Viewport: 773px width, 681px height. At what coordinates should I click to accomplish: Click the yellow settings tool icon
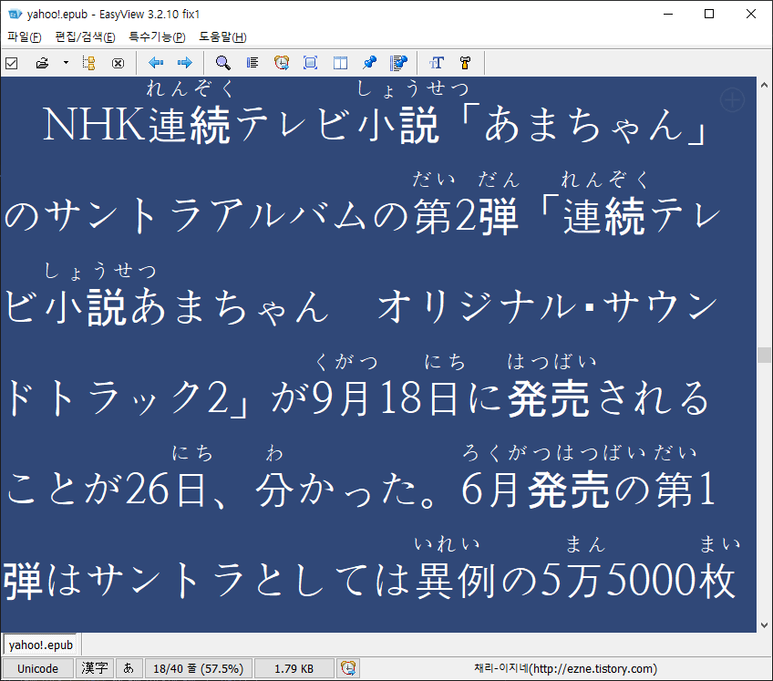point(465,63)
